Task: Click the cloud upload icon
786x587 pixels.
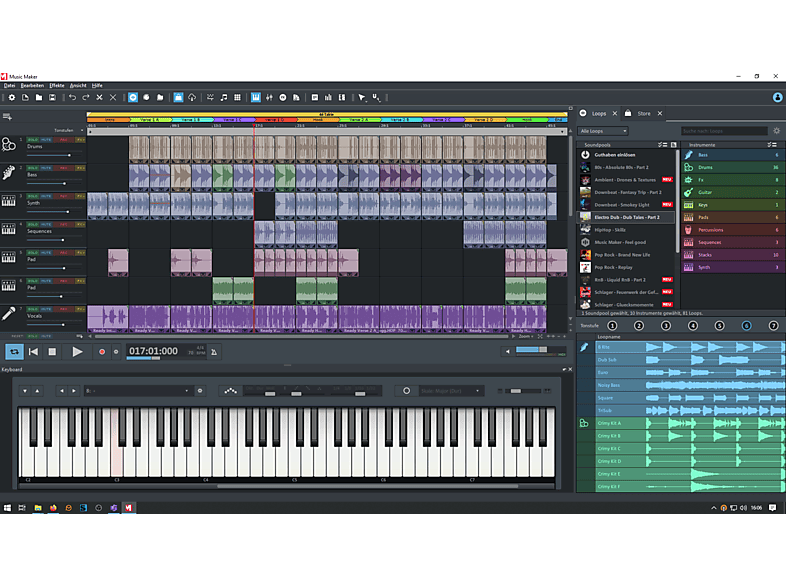Action: tap(192, 98)
